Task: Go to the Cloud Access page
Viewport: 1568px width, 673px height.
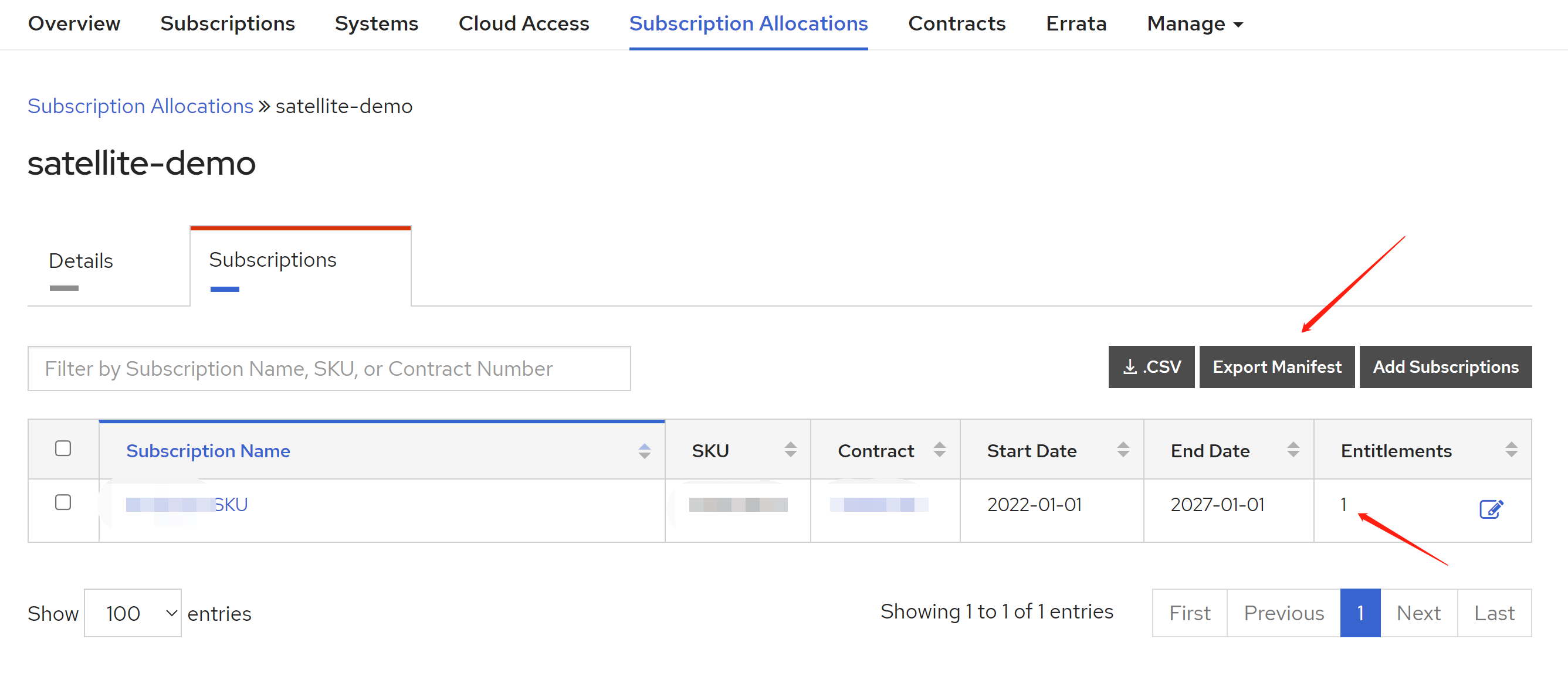Action: (523, 23)
